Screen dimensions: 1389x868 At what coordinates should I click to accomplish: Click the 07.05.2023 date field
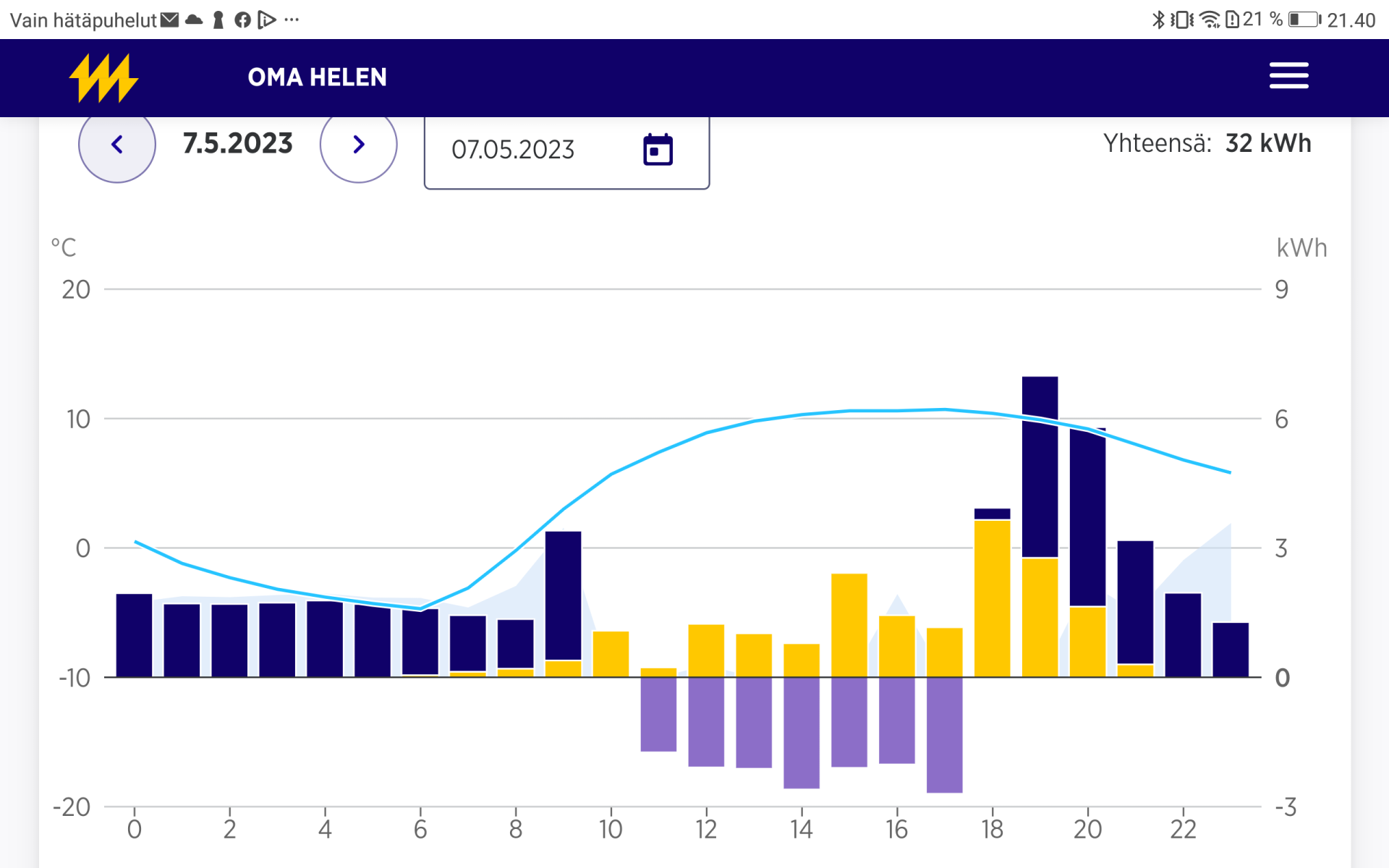[513, 150]
